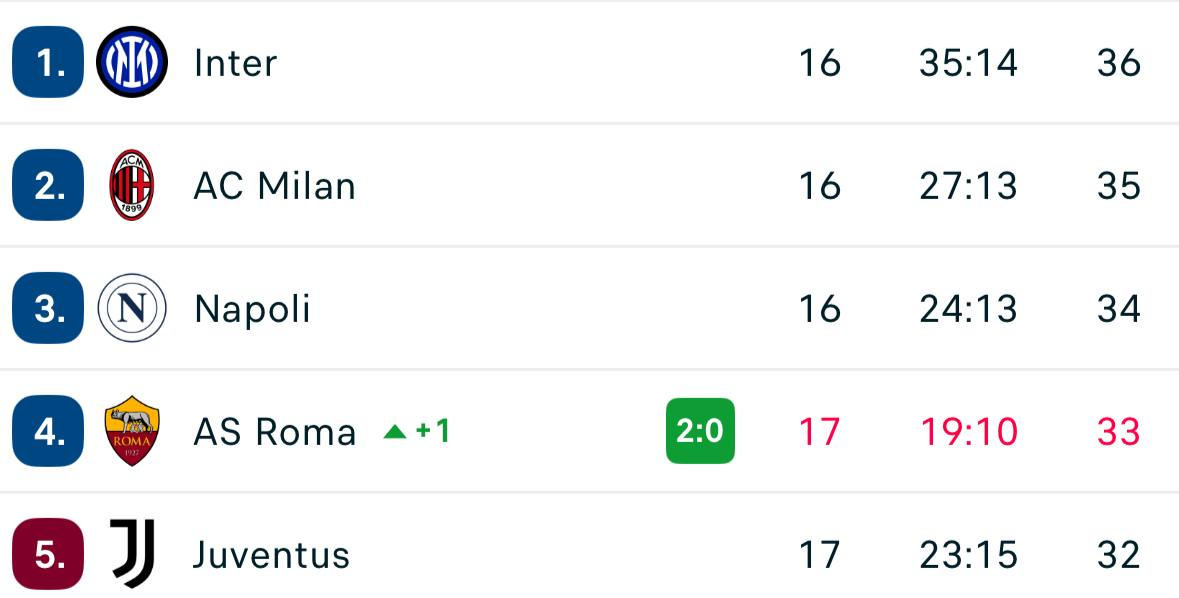The height and width of the screenshot is (598, 1179).
Task: Click AS Roma's 19:10 goal record
Action: tap(968, 432)
